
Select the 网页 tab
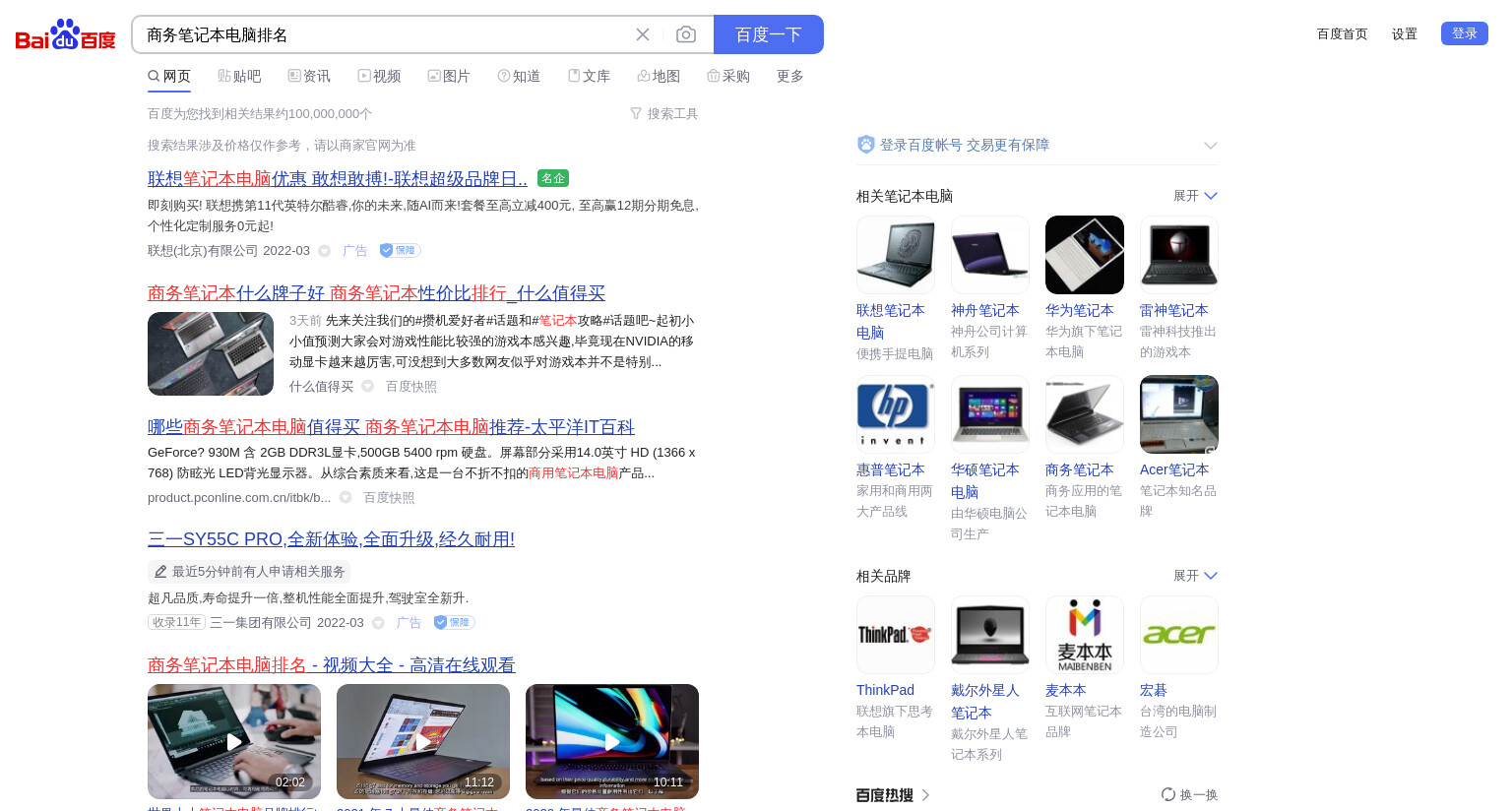pos(169,76)
